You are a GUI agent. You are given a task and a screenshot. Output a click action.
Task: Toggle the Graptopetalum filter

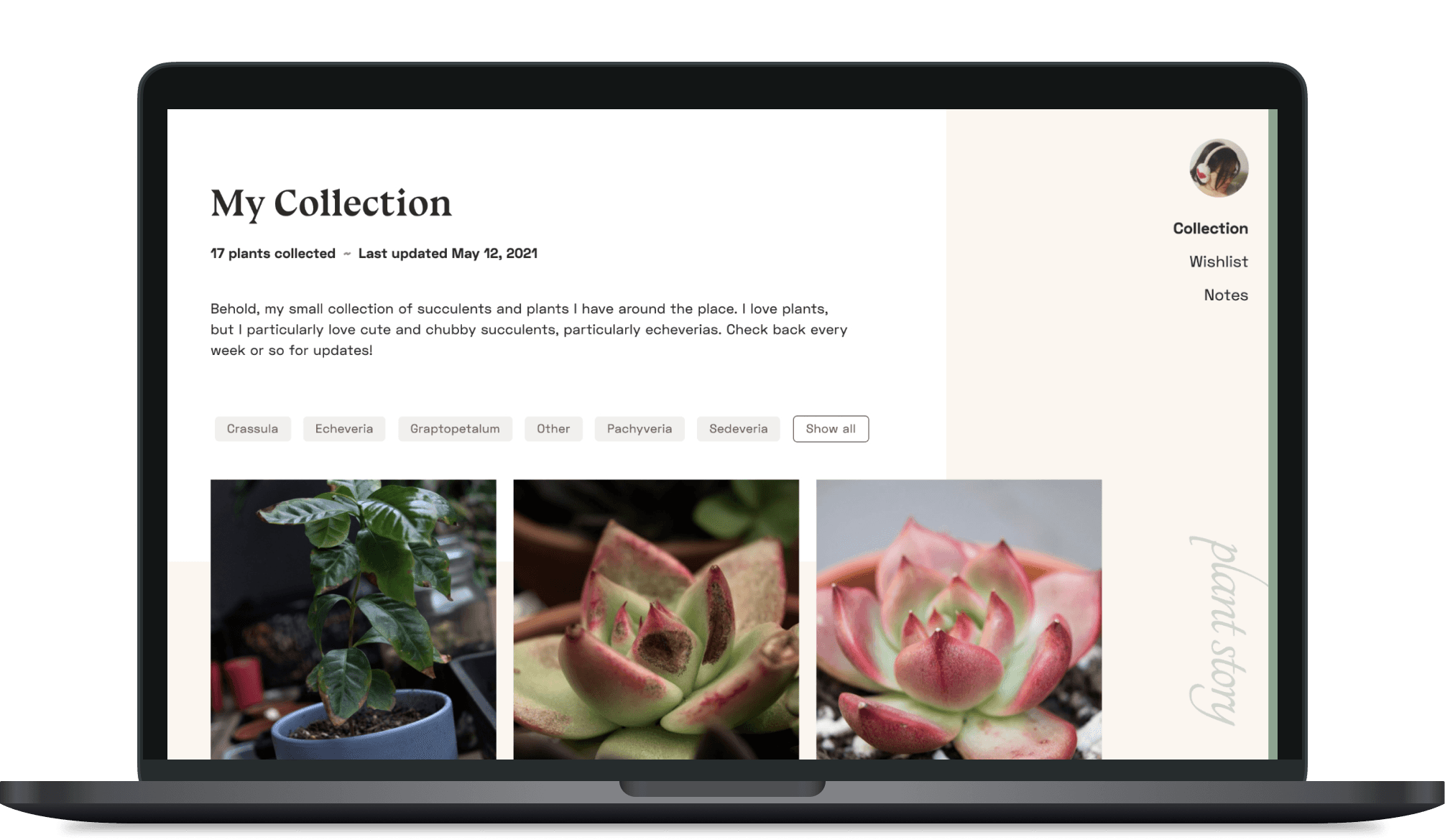click(455, 429)
